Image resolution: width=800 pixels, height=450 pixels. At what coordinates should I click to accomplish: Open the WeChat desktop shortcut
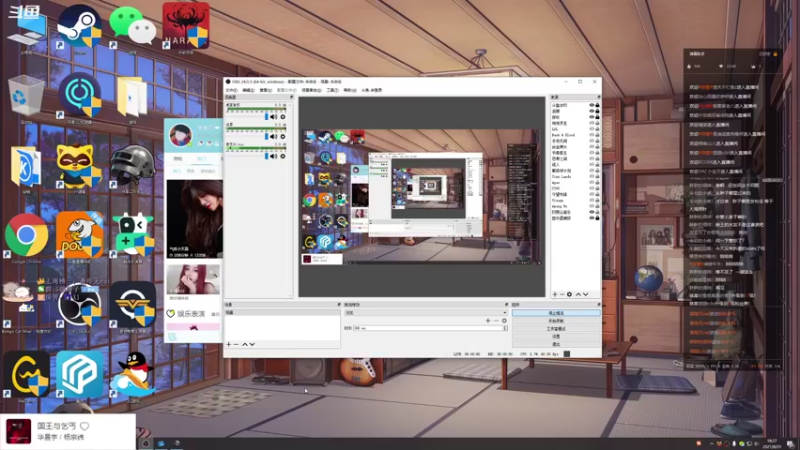coord(132,26)
